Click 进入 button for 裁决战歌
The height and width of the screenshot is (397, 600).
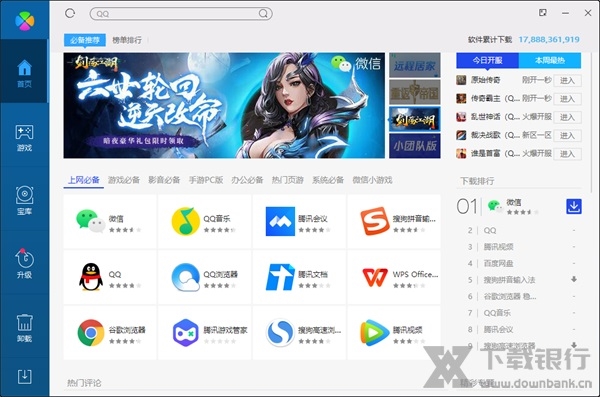[x=567, y=136]
